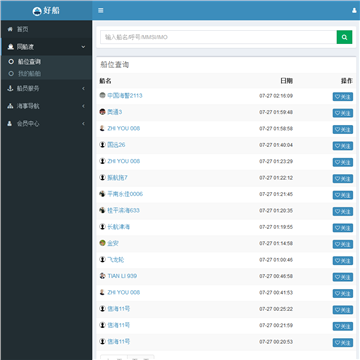
Task: Click the 好船 logo in header
Action: point(46,11)
